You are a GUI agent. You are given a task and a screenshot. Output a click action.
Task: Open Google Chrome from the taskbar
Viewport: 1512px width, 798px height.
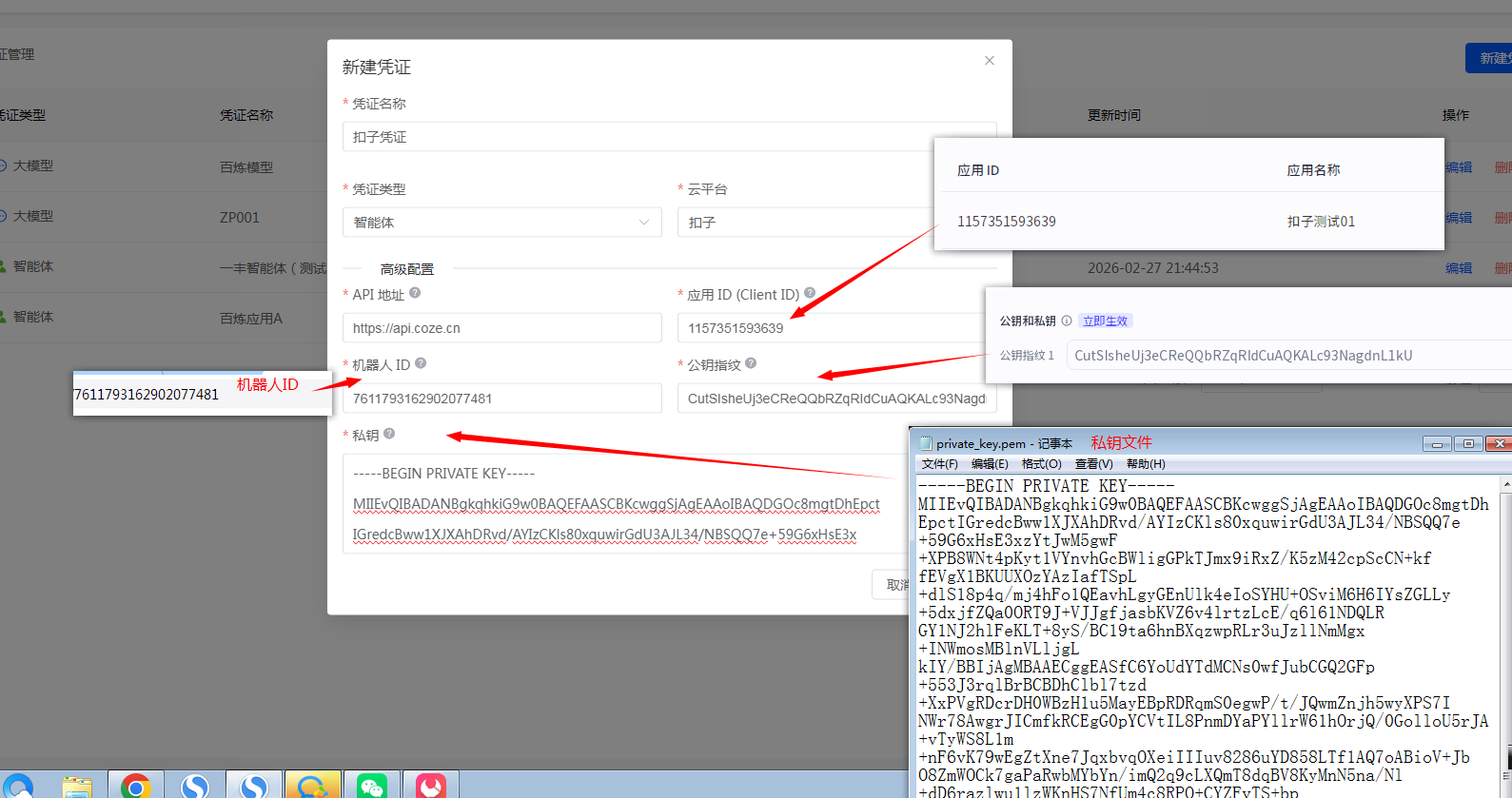click(136, 786)
